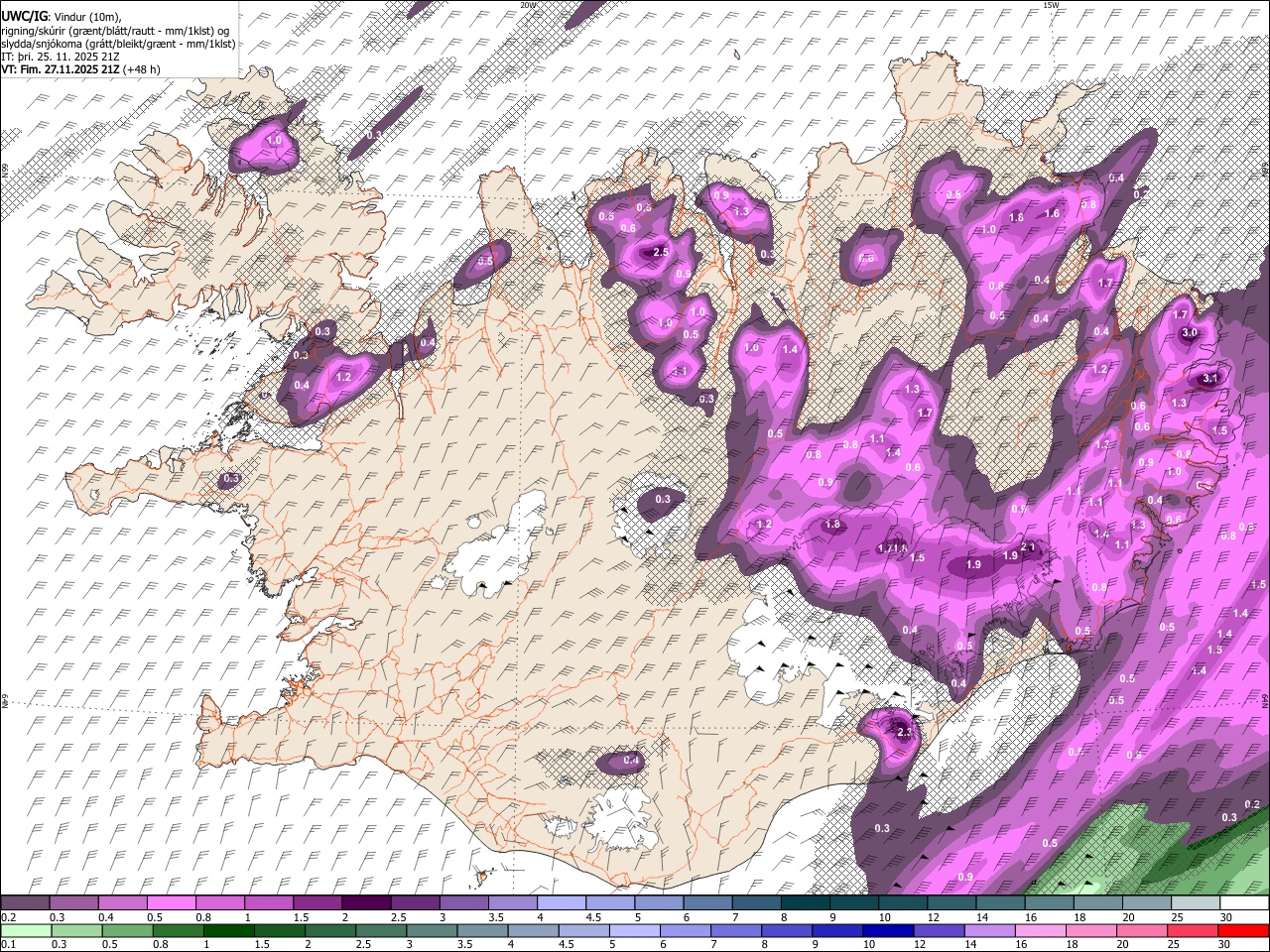Screen dimensions: 1270x952
Task: Click the 15W longitude label
Action: pyautogui.click(x=1051, y=5)
